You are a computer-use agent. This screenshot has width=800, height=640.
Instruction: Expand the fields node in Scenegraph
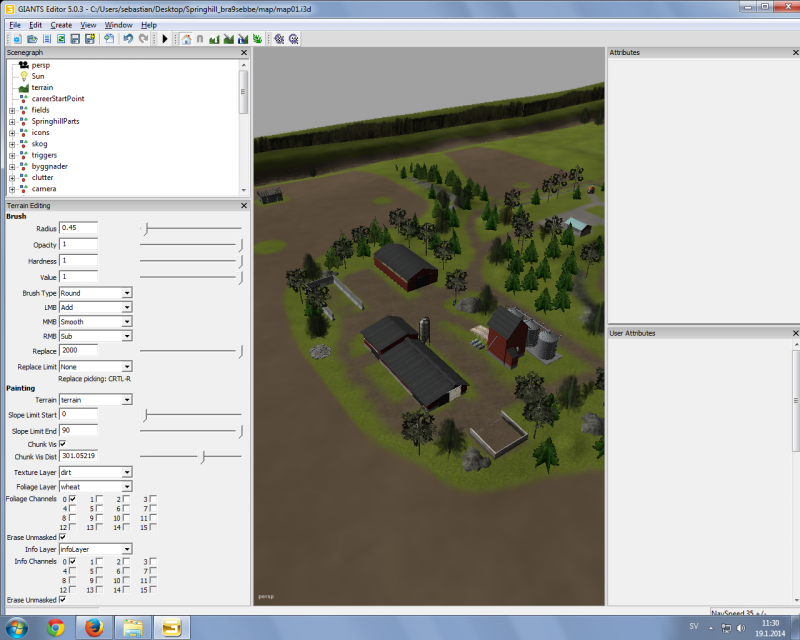pyautogui.click(x=12, y=110)
